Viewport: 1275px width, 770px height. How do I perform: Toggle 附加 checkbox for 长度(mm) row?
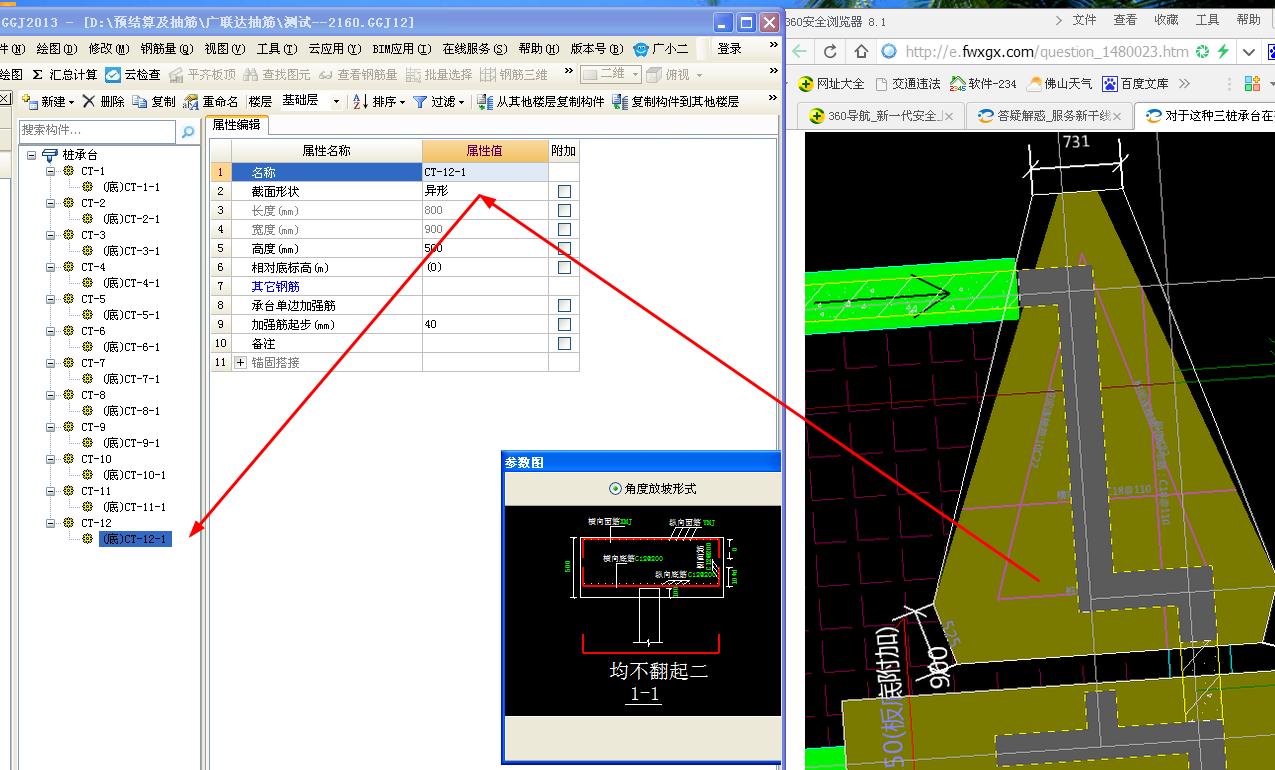564,210
